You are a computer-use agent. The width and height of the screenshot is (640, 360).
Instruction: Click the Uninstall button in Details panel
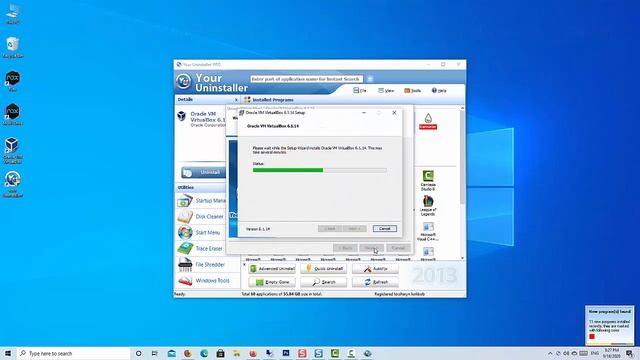pos(203,173)
